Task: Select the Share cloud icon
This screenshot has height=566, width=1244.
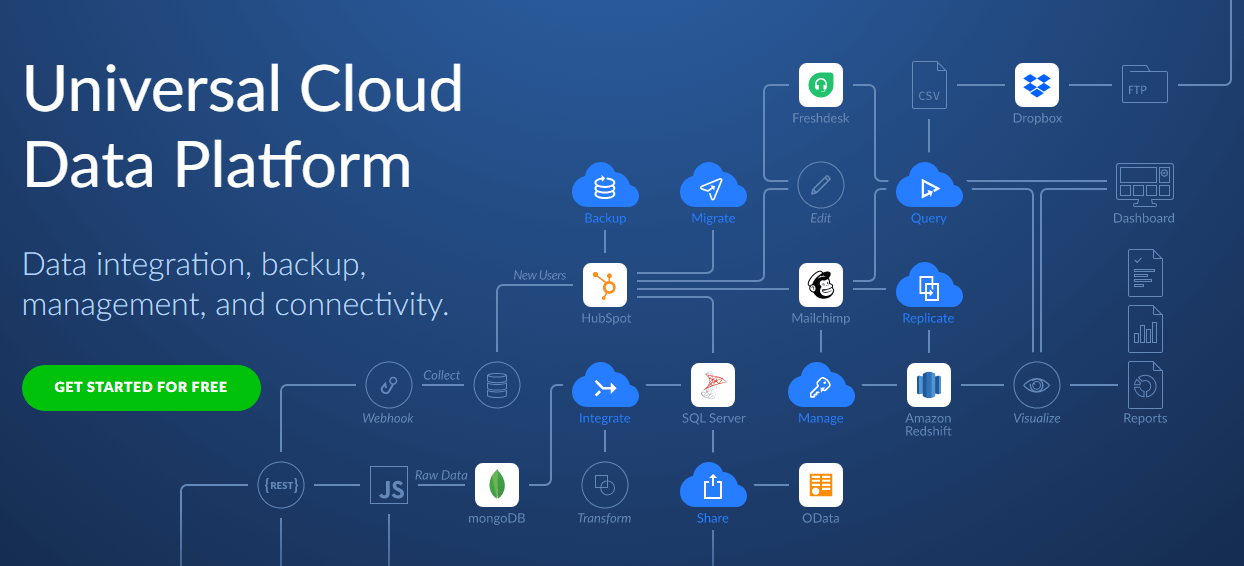Action: pos(713,485)
